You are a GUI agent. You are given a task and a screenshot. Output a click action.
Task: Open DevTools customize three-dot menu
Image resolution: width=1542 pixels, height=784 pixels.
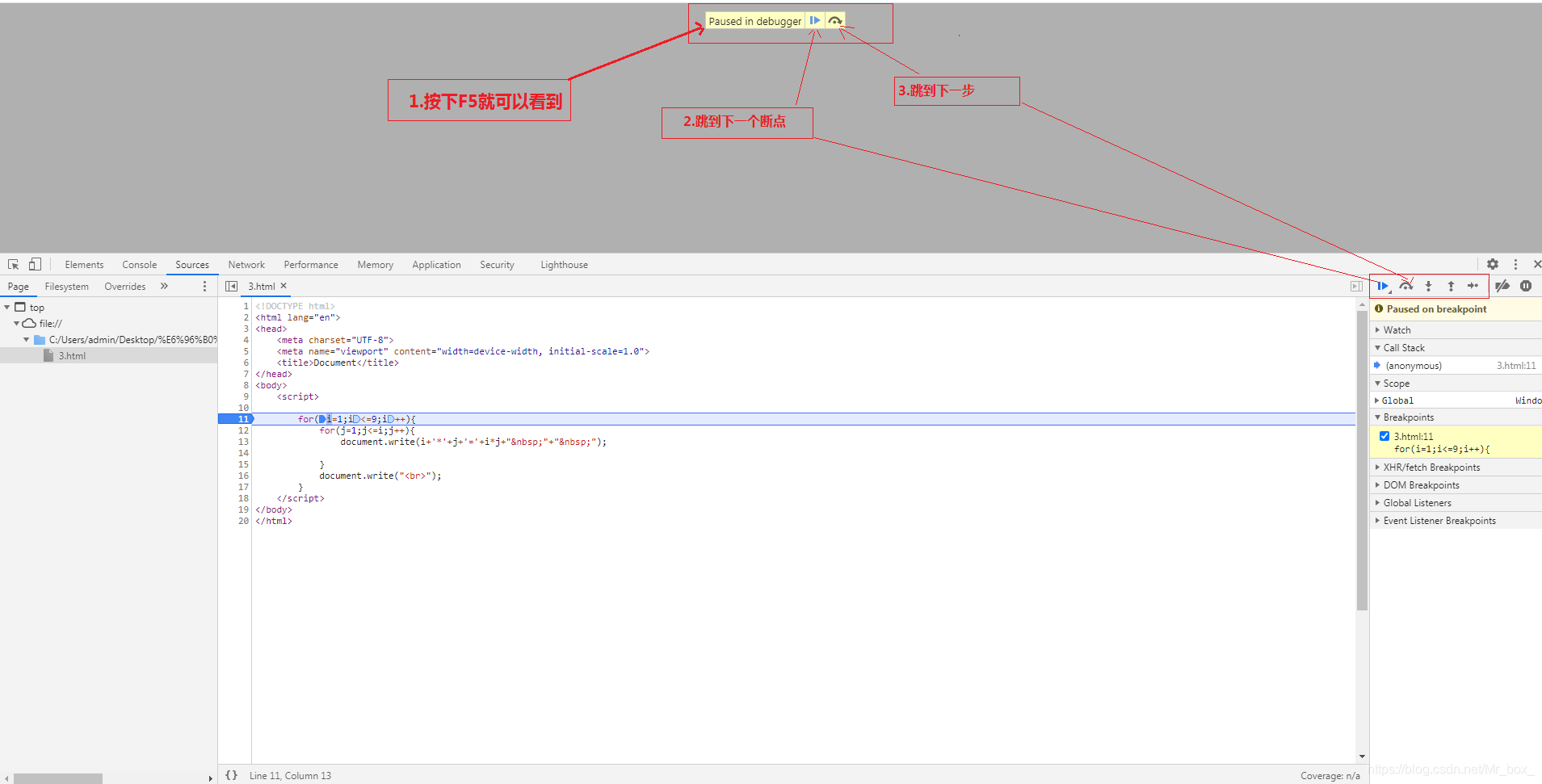point(1515,264)
